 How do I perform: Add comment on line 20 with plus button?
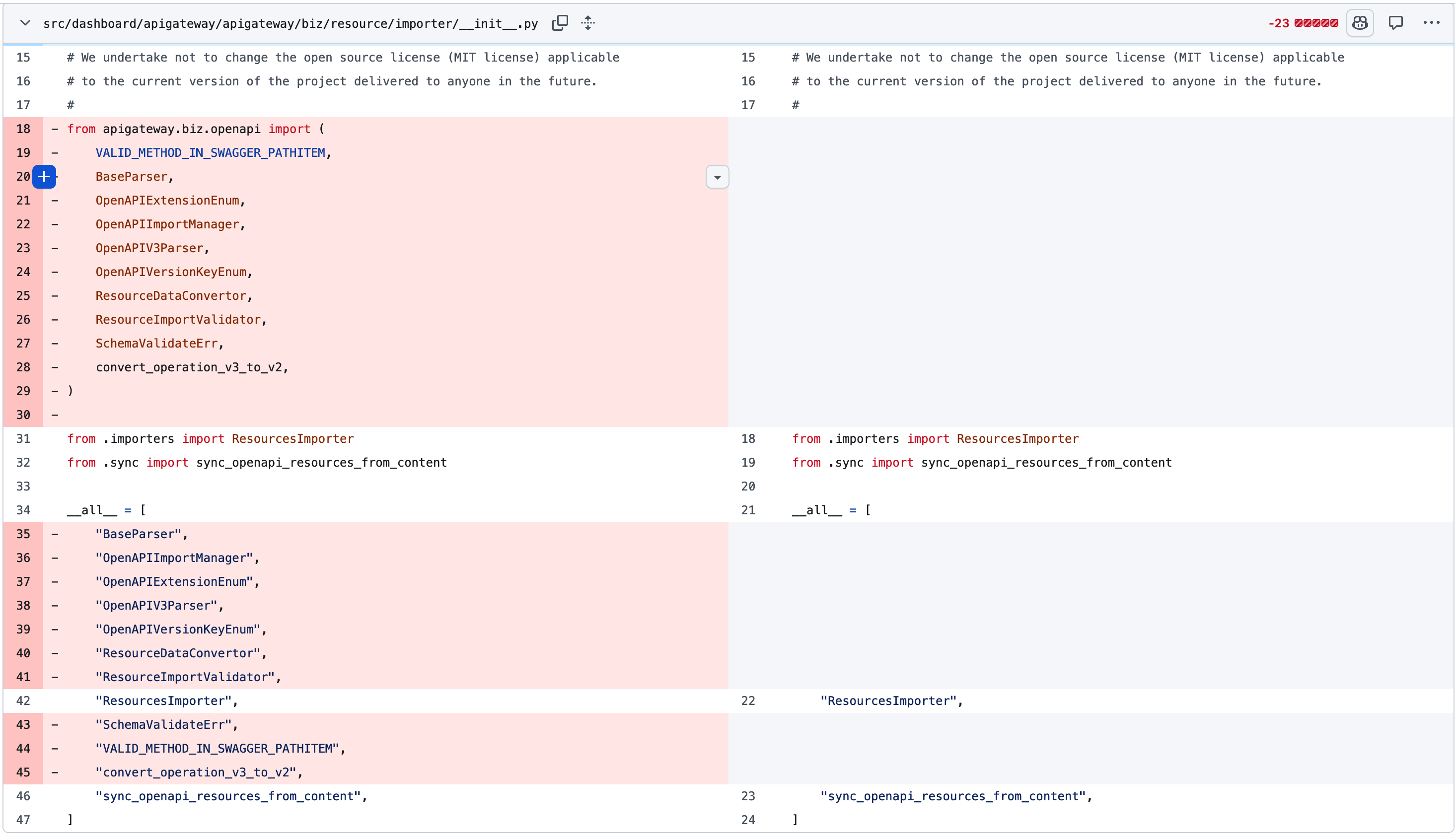point(44,177)
